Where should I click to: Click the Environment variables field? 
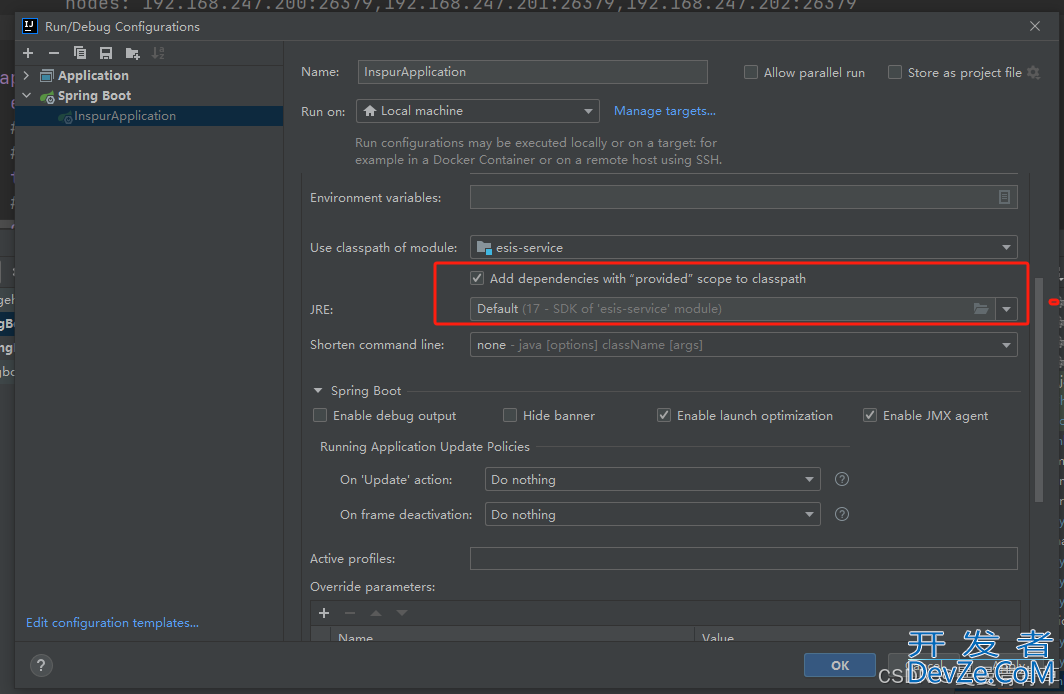[744, 197]
